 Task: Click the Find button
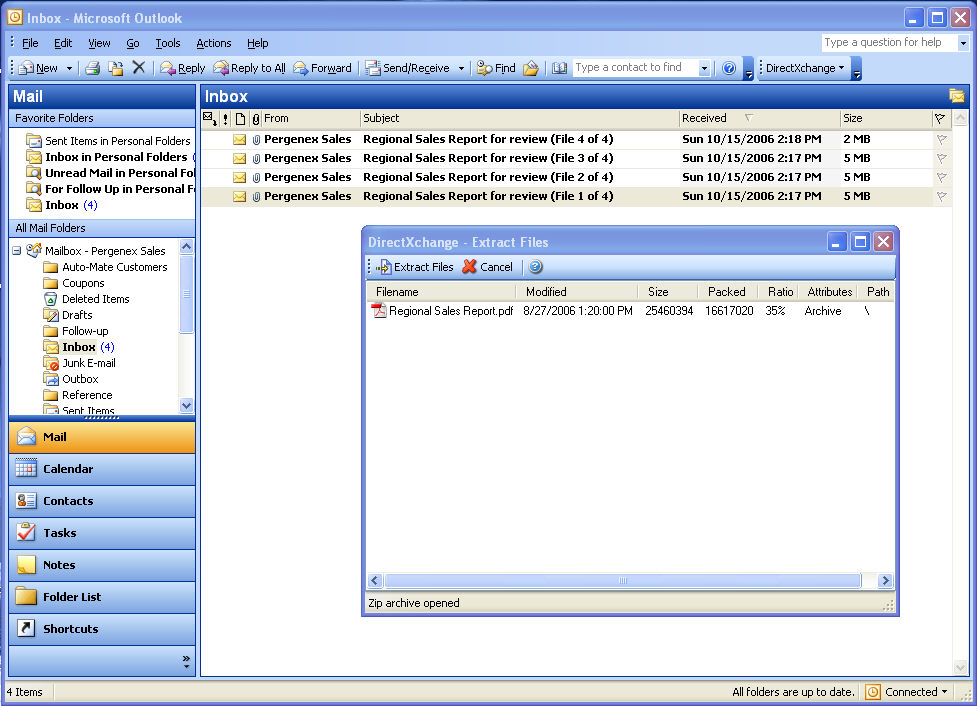coord(496,68)
